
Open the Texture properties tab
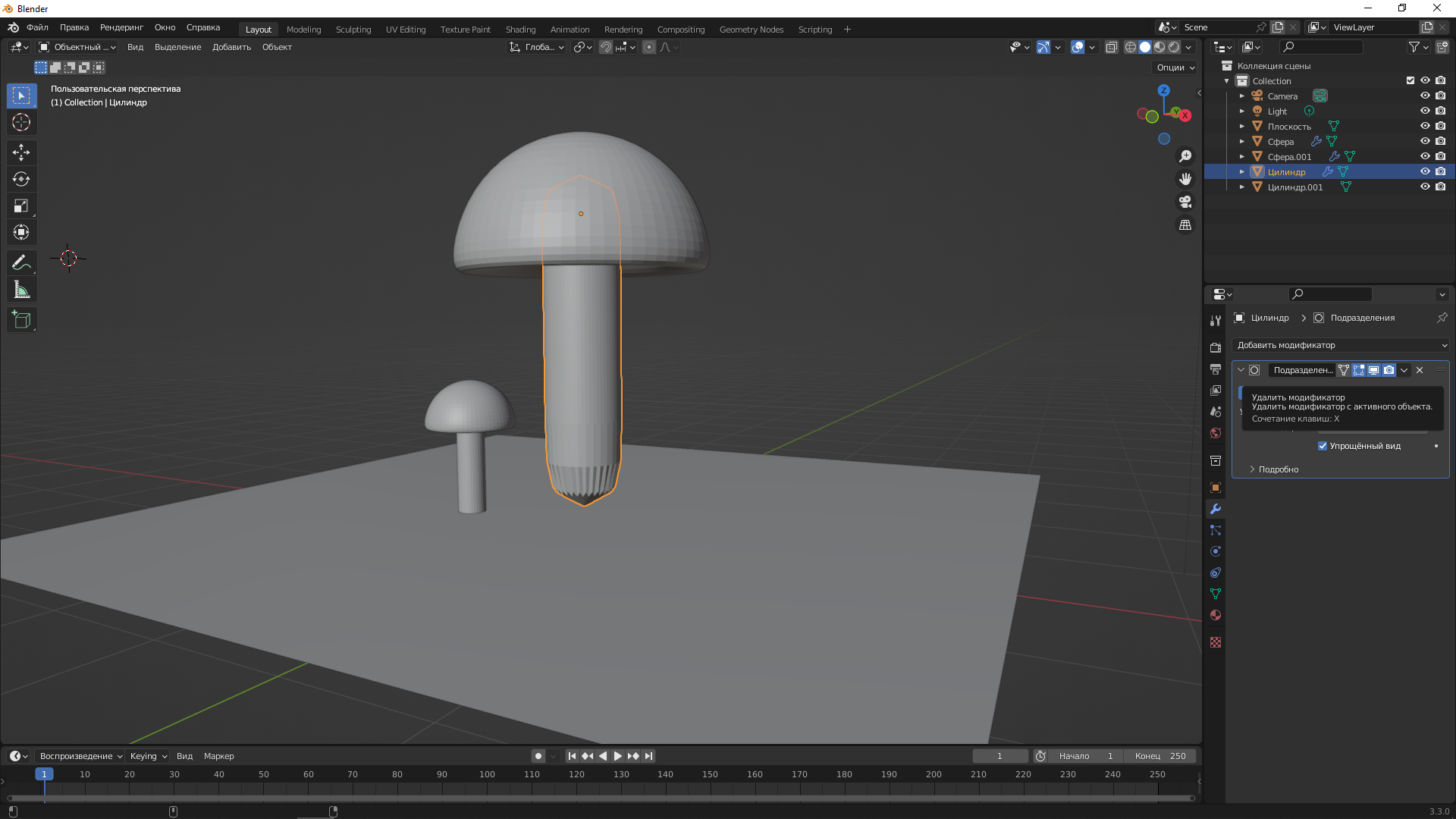1216,642
